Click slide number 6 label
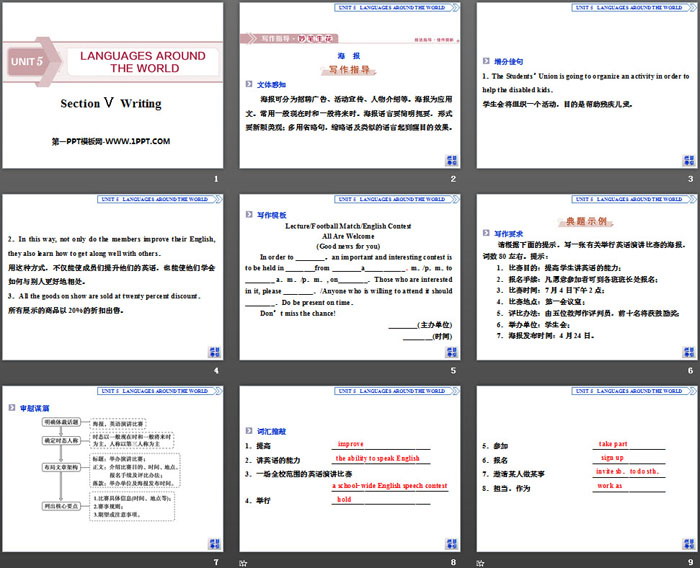Screen dimensions: 700x568 [x=690, y=371]
